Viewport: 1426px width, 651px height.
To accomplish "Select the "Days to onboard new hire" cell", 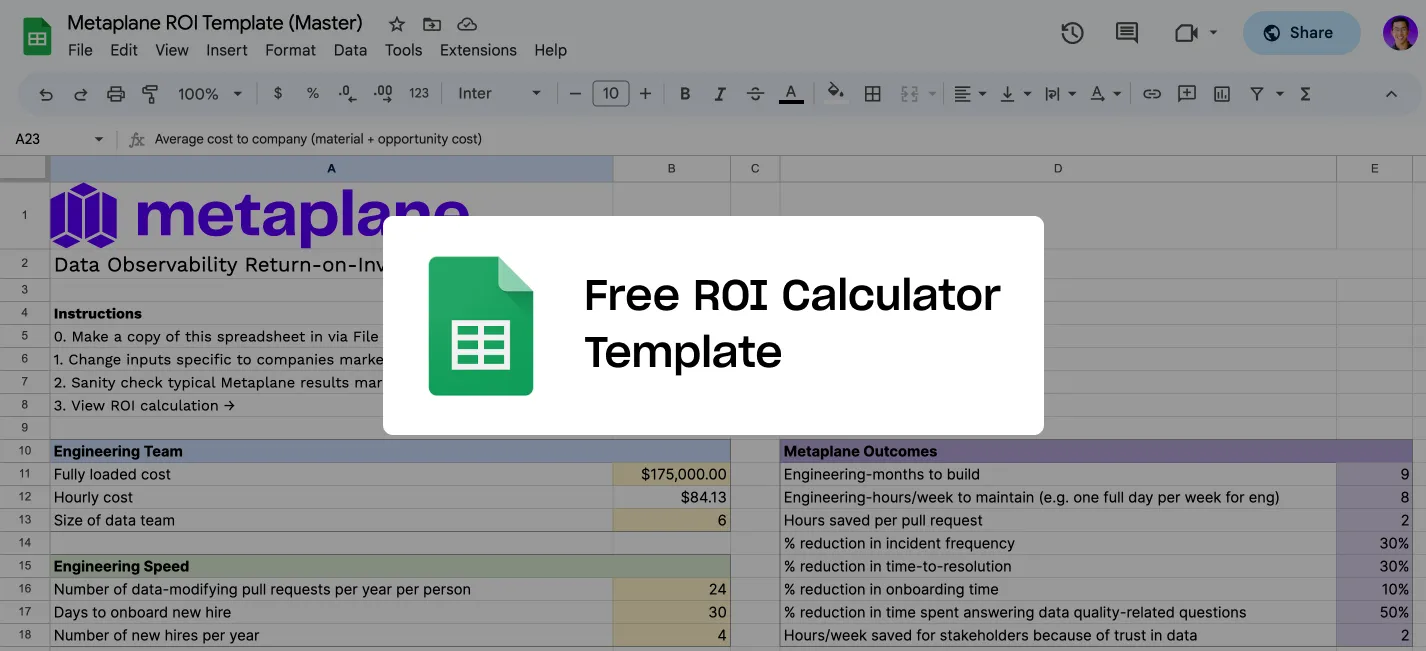I will tap(331, 612).
